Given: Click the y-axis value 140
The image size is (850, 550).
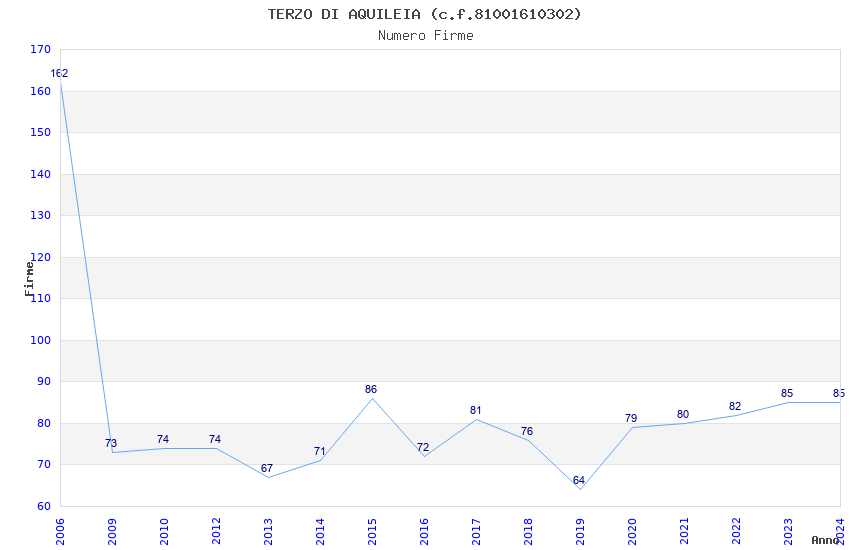Looking at the screenshot, I should click(40, 174).
